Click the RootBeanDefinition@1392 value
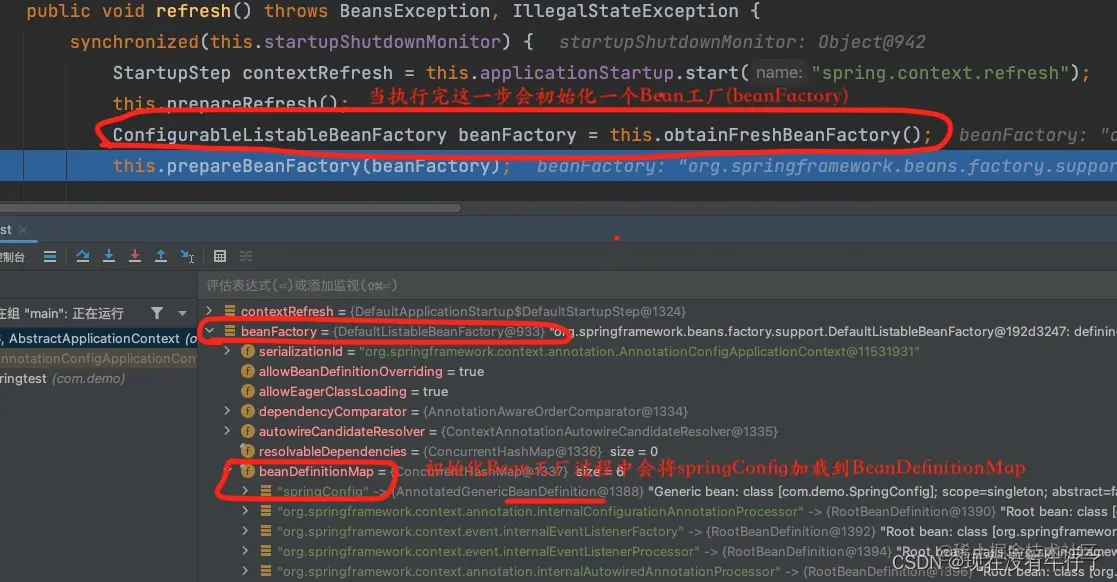This screenshot has height=582, width=1117. click(791, 531)
